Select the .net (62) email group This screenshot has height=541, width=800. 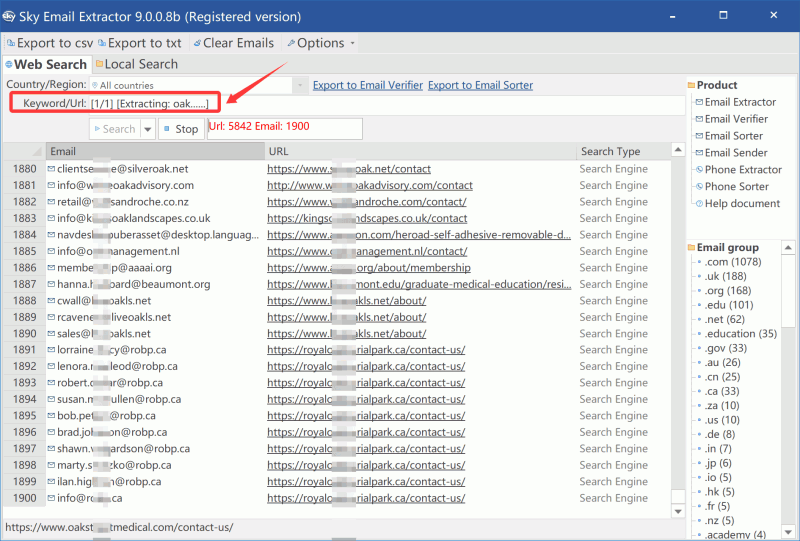pyautogui.click(x=724, y=319)
